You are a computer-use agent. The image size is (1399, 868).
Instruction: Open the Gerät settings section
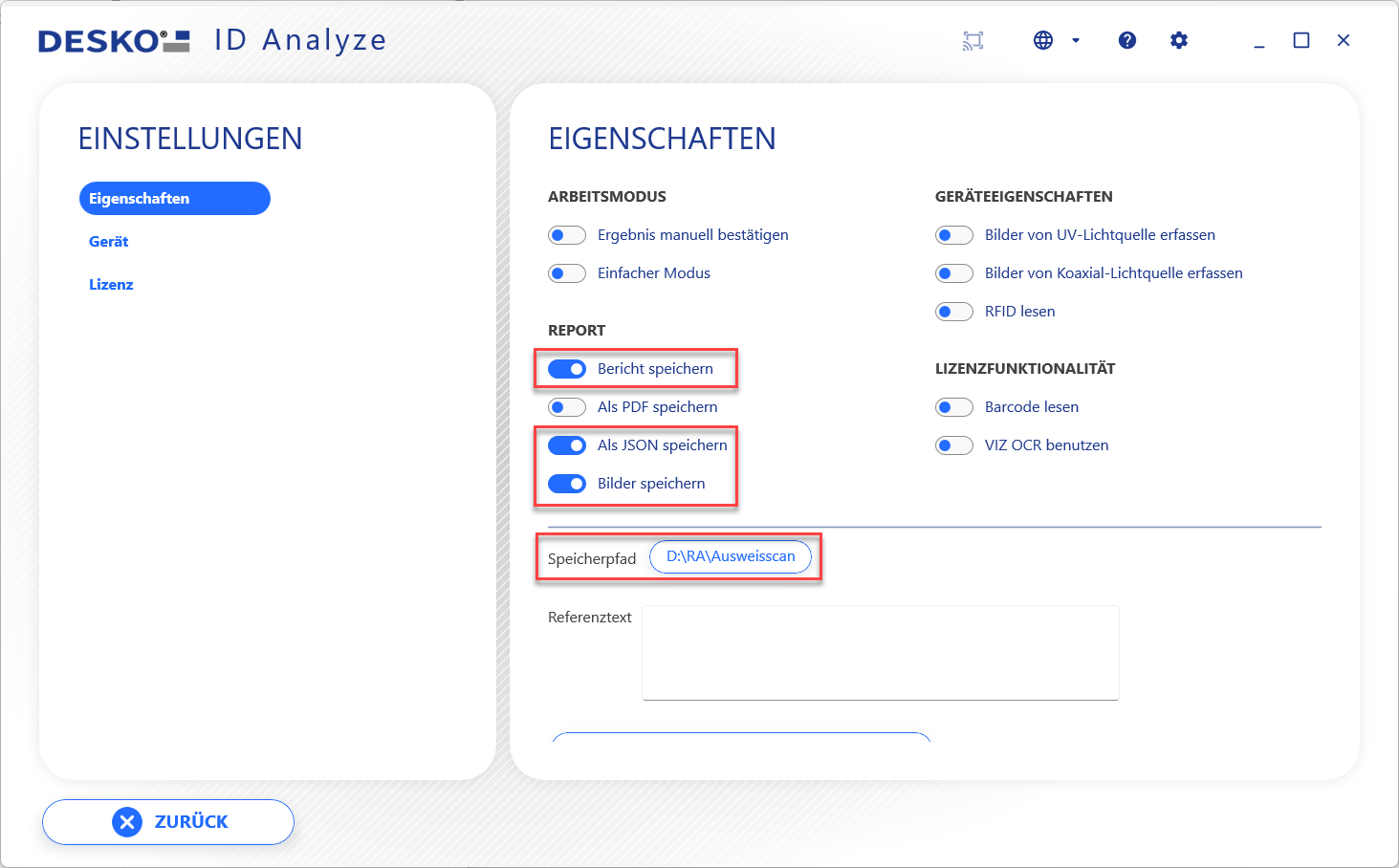coord(109,242)
